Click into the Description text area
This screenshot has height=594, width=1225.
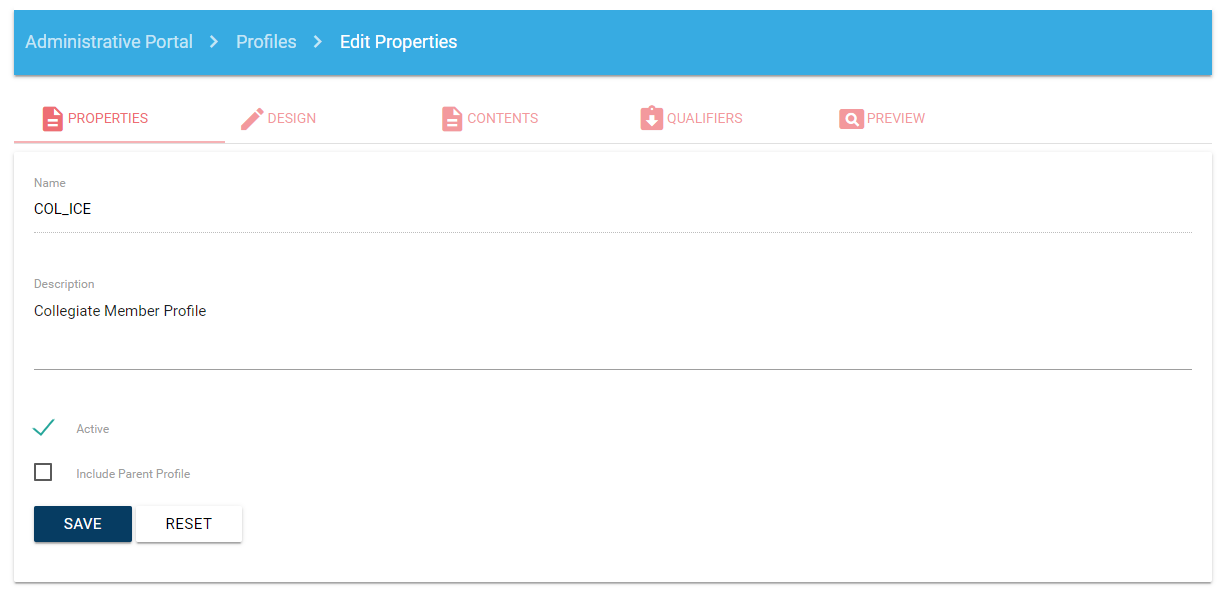612,330
